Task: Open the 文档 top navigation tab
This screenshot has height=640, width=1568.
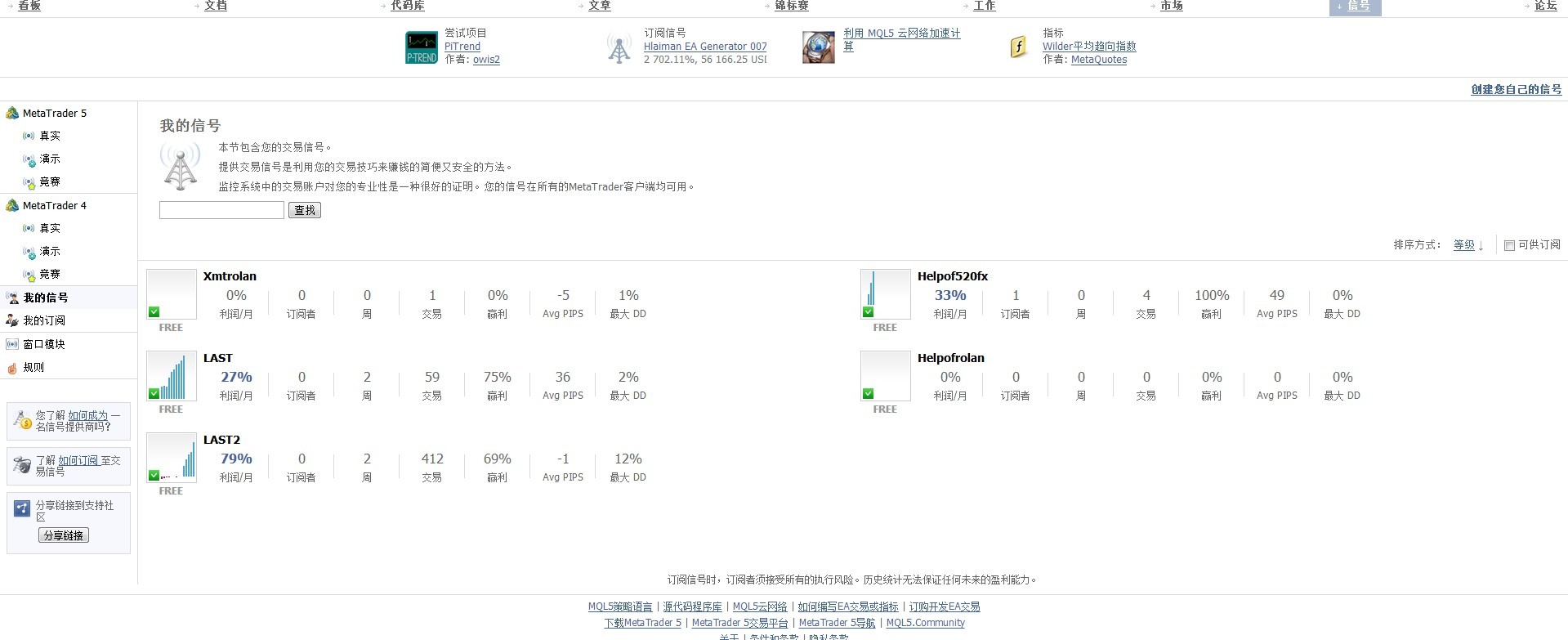Action: [216, 6]
